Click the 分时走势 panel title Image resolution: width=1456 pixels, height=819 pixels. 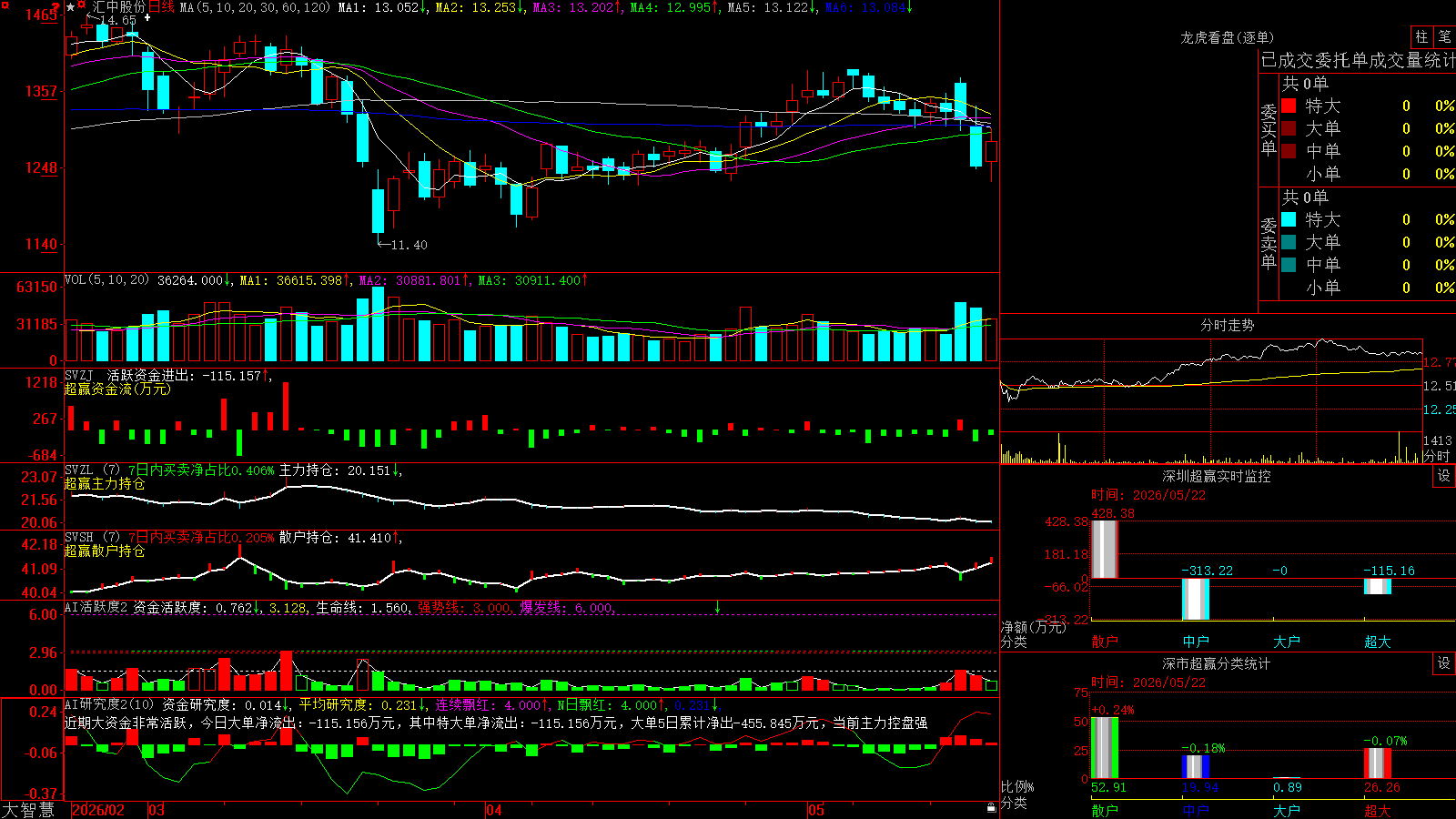tap(1228, 325)
